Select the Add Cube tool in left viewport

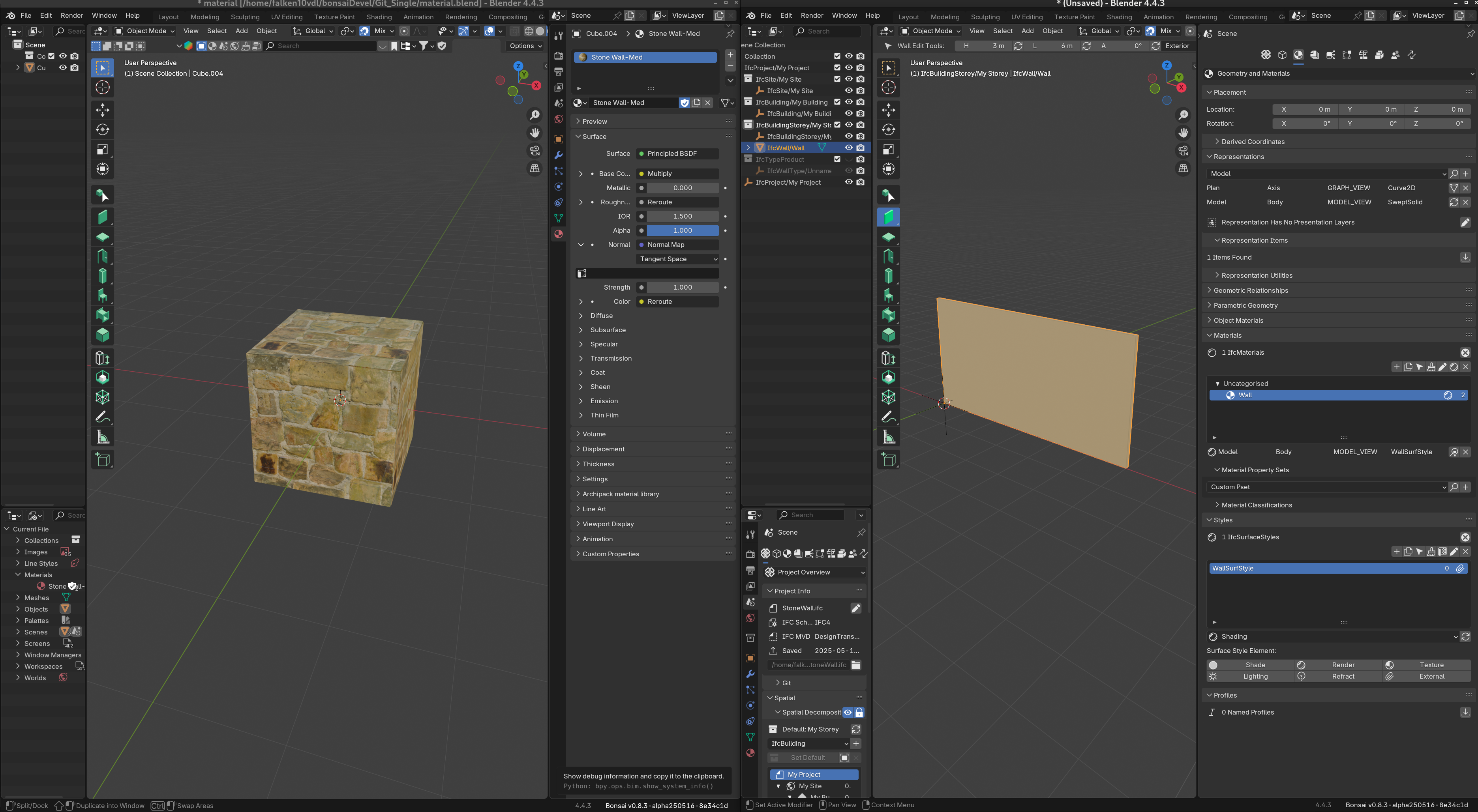103,459
